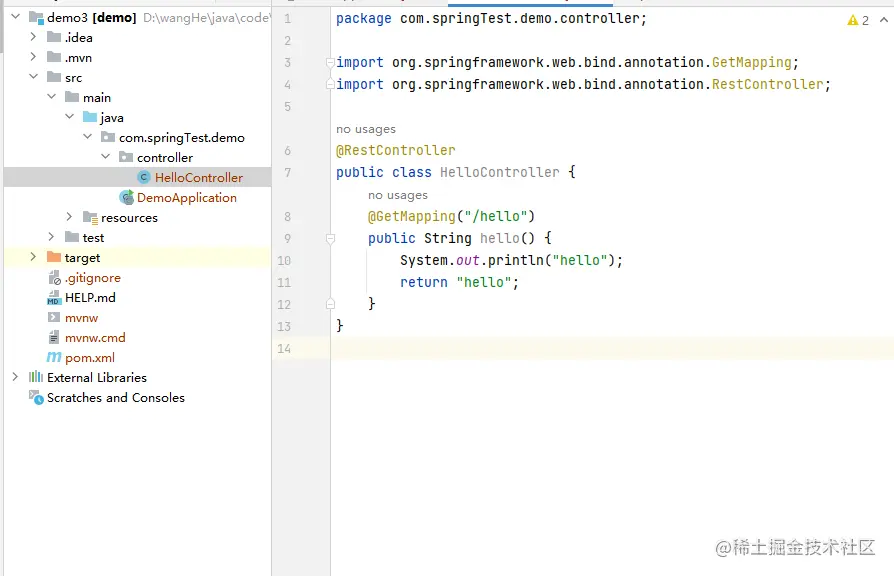Toggle the fold end marker at line 12
The width and height of the screenshot is (894, 576).
(x=330, y=304)
